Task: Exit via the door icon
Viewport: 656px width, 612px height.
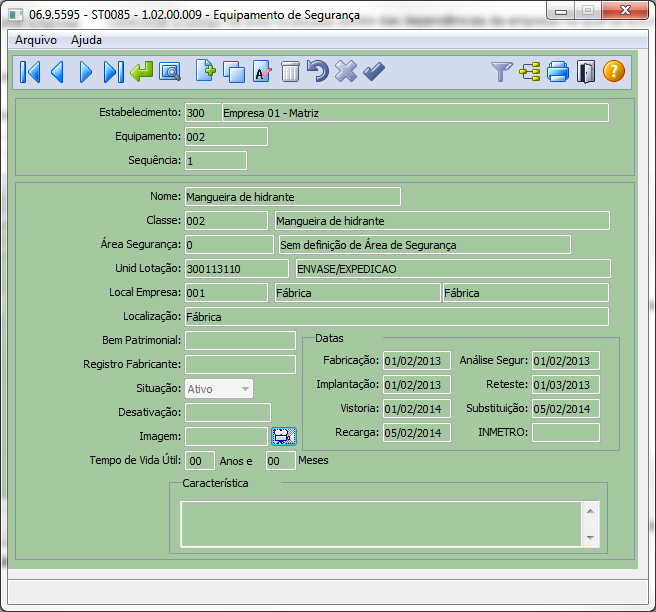Action: 586,72
